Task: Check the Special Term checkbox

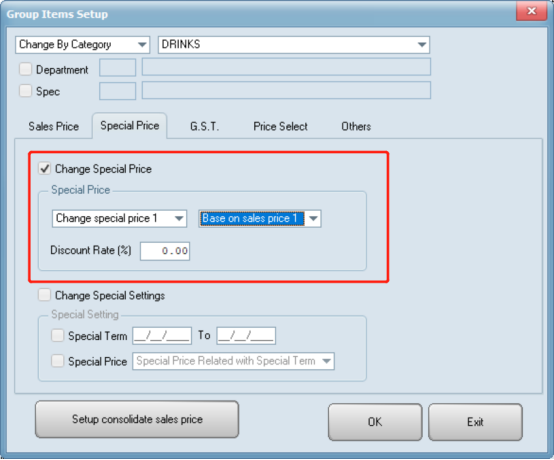Action: [57, 335]
